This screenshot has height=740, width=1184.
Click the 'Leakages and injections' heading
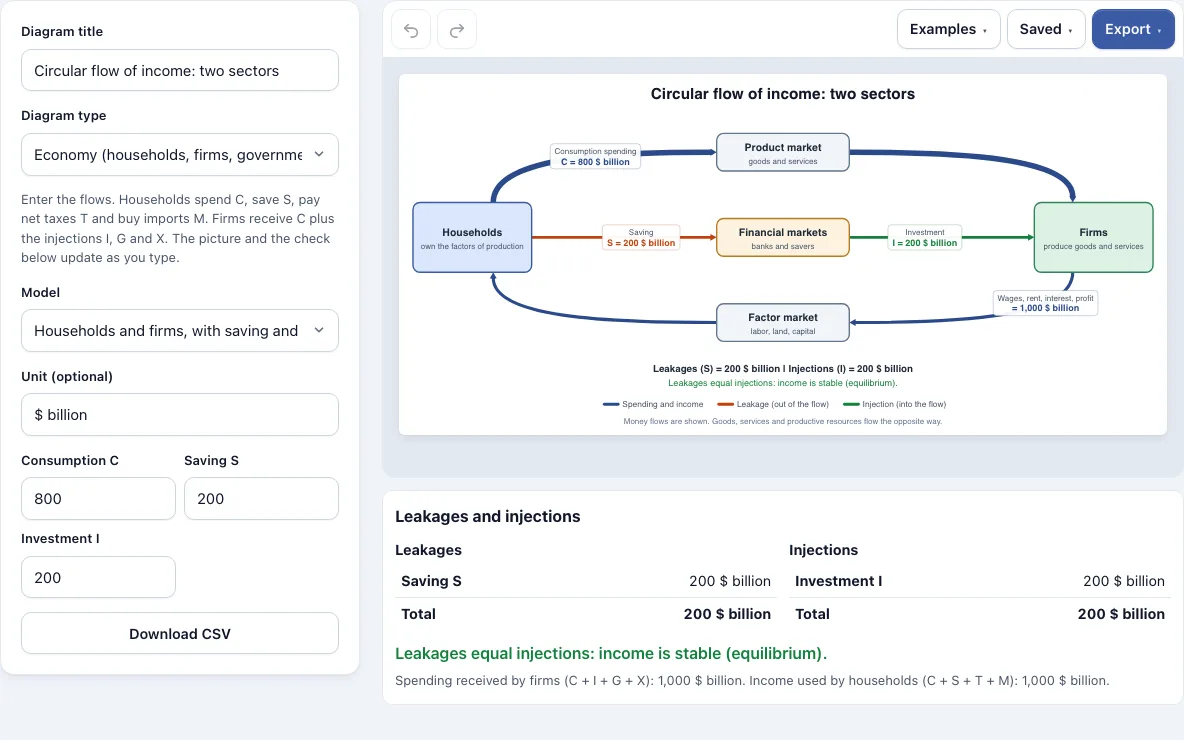coord(488,516)
